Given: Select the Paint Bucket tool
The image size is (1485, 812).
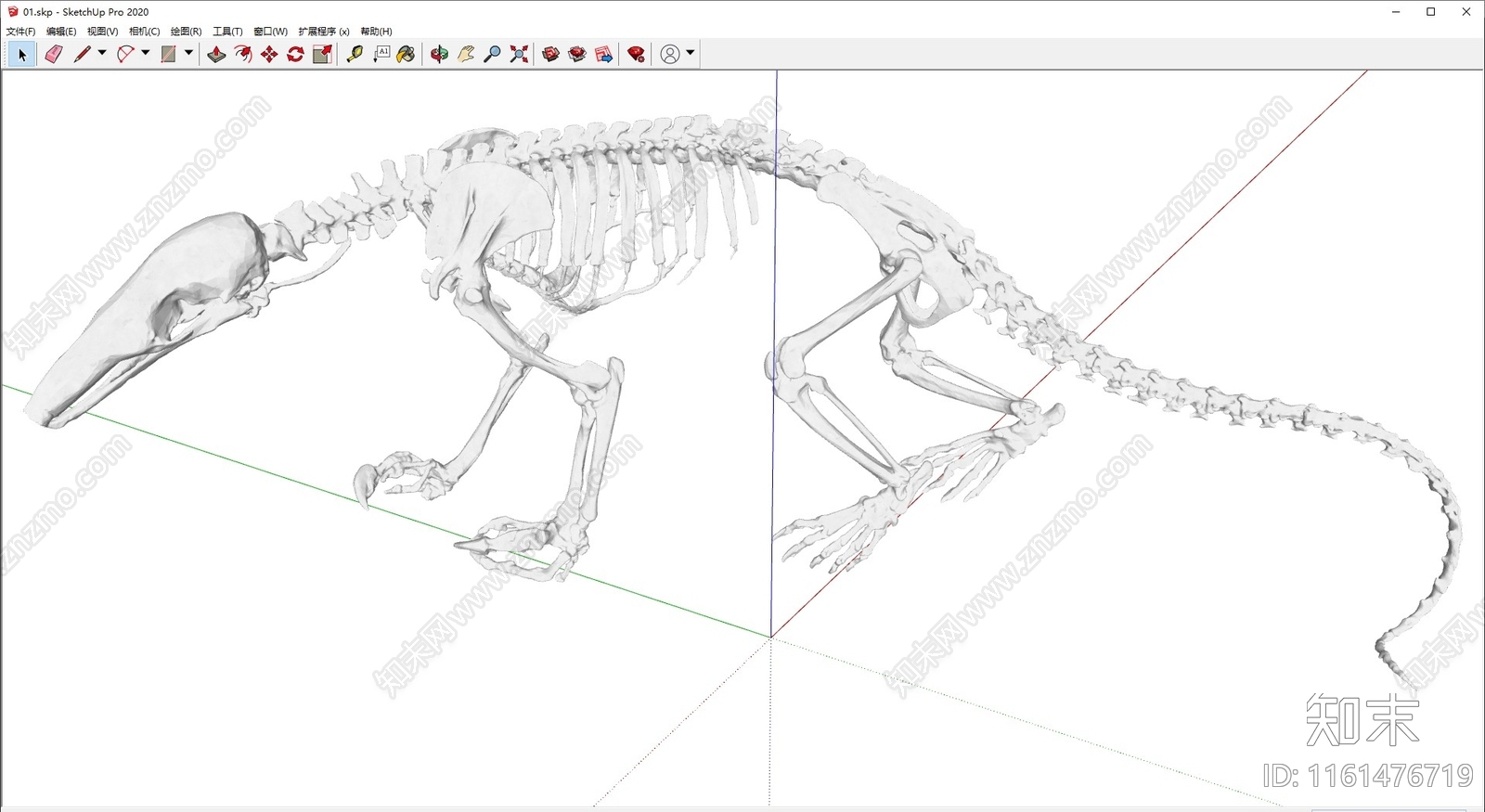Looking at the screenshot, I should [x=406, y=55].
